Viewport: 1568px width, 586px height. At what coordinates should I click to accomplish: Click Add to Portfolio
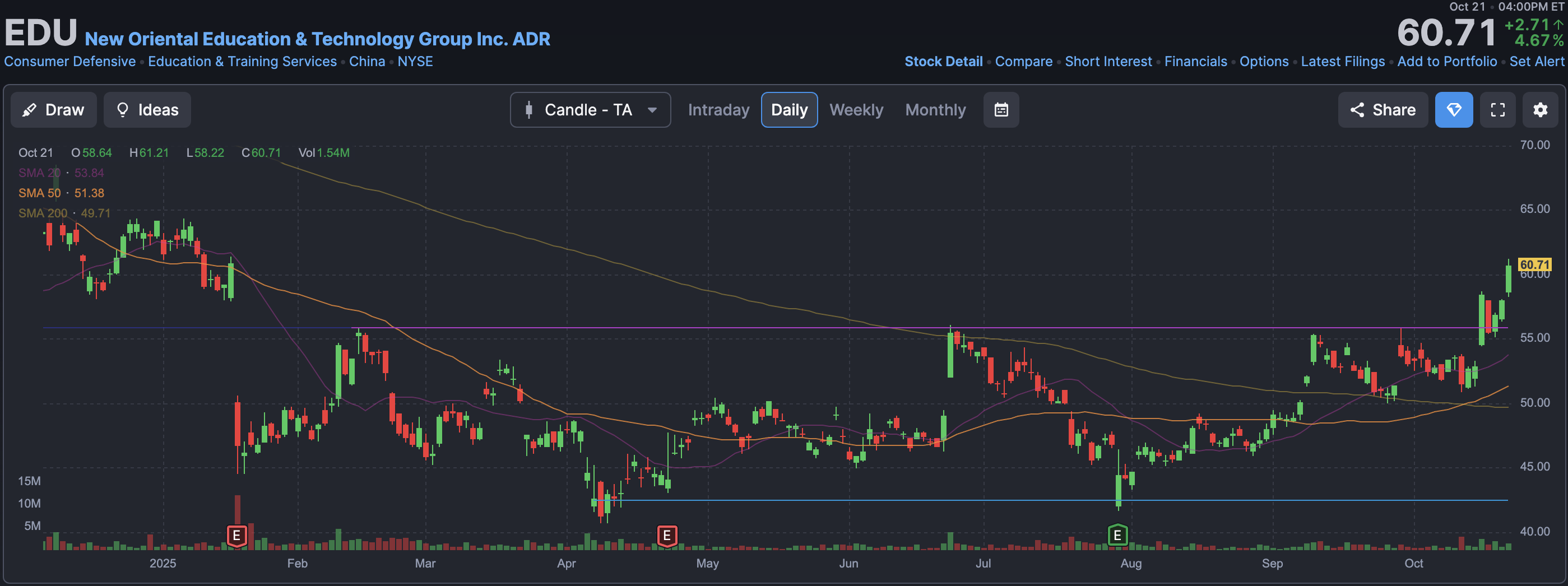tap(1446, 62)
